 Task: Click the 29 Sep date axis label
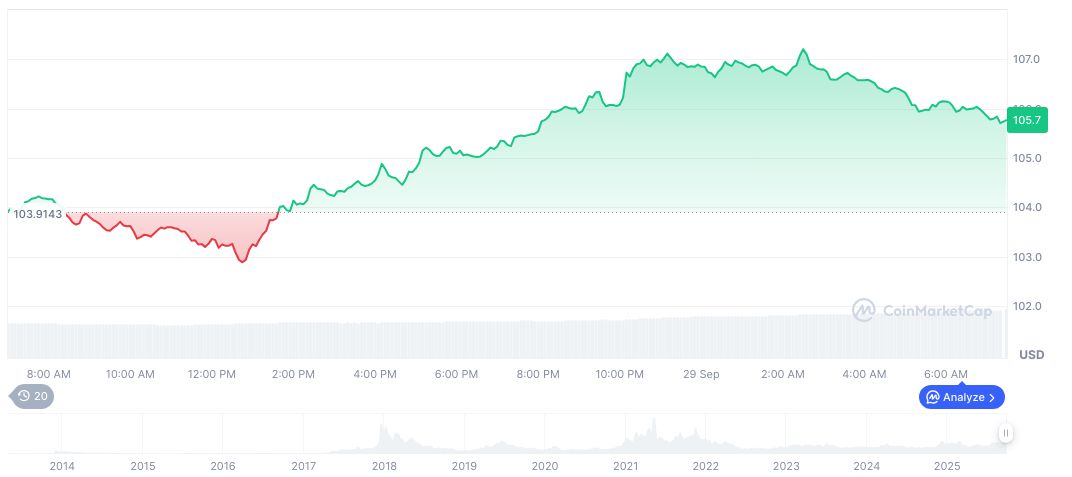[x=701, y=374]
